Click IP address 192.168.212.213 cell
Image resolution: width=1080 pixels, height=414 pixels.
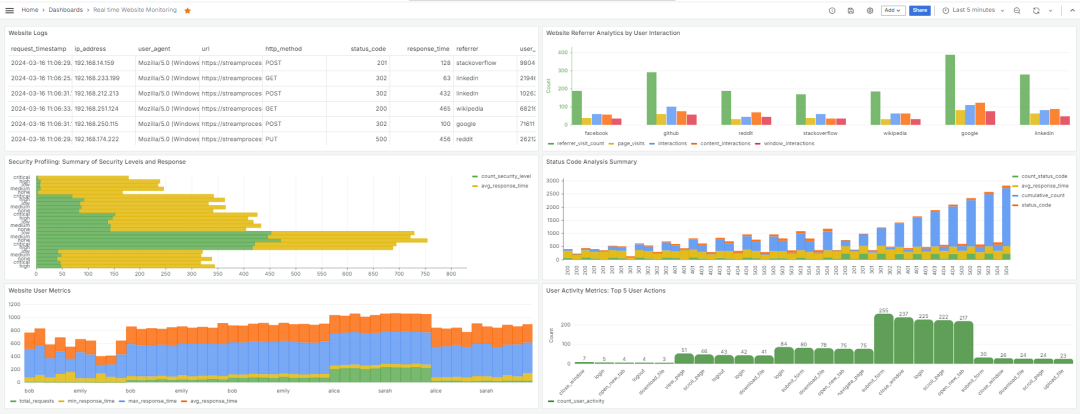tap(103, 93)
